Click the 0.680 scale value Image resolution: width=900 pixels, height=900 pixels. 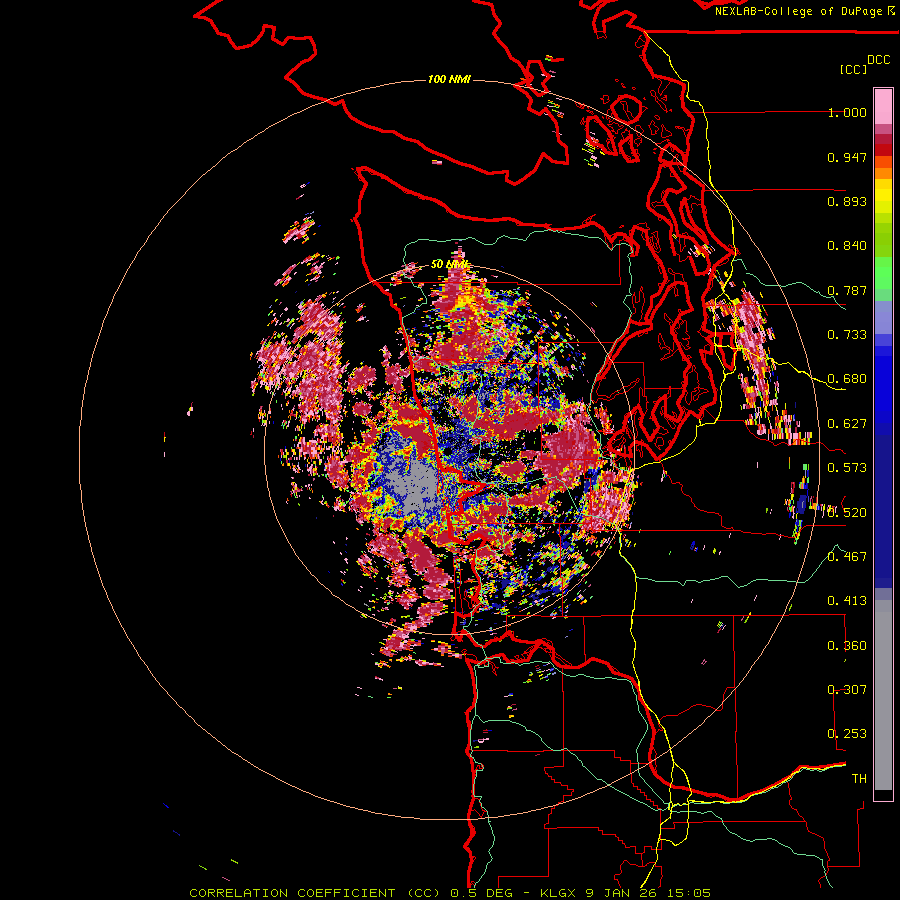[x=847, y=379]
